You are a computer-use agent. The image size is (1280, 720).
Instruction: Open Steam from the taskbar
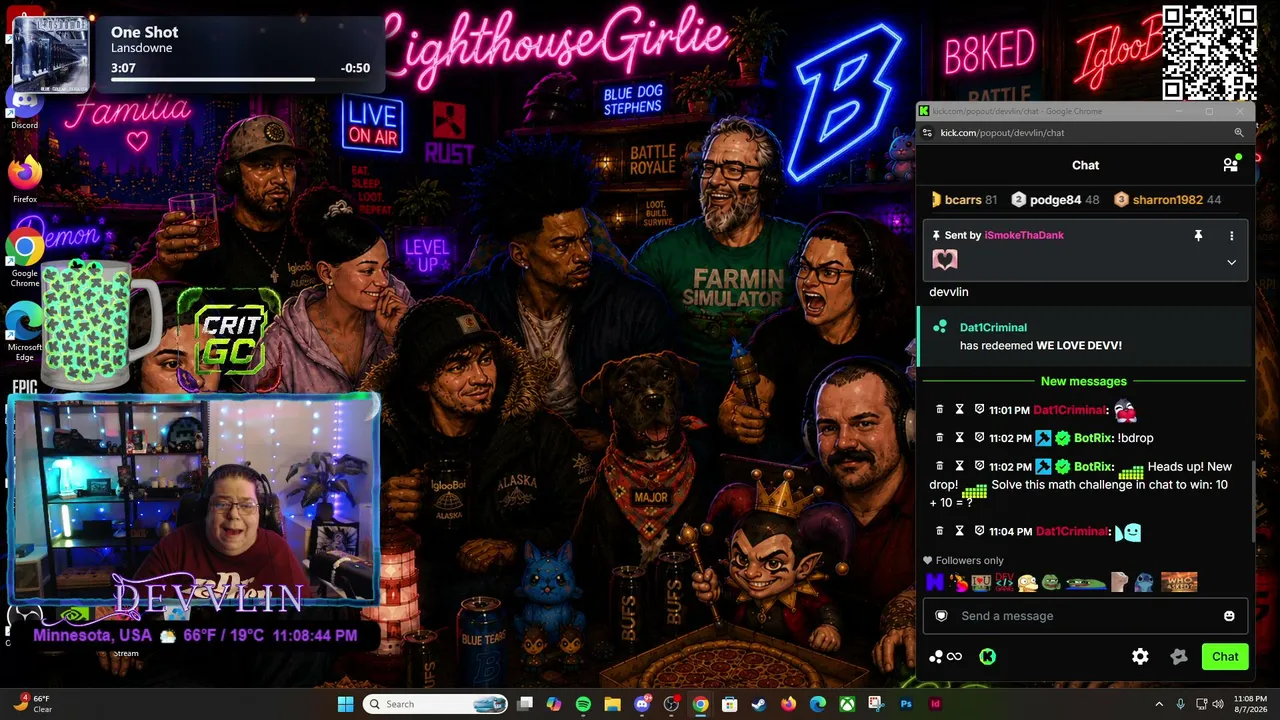point(759,704)
